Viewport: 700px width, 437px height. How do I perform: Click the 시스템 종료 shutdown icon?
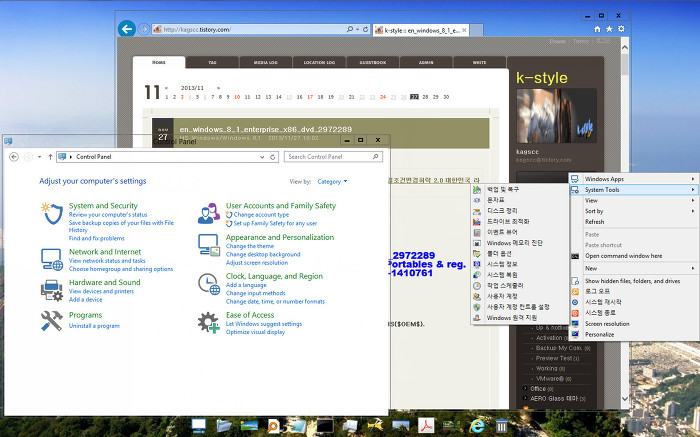(575, 313)
